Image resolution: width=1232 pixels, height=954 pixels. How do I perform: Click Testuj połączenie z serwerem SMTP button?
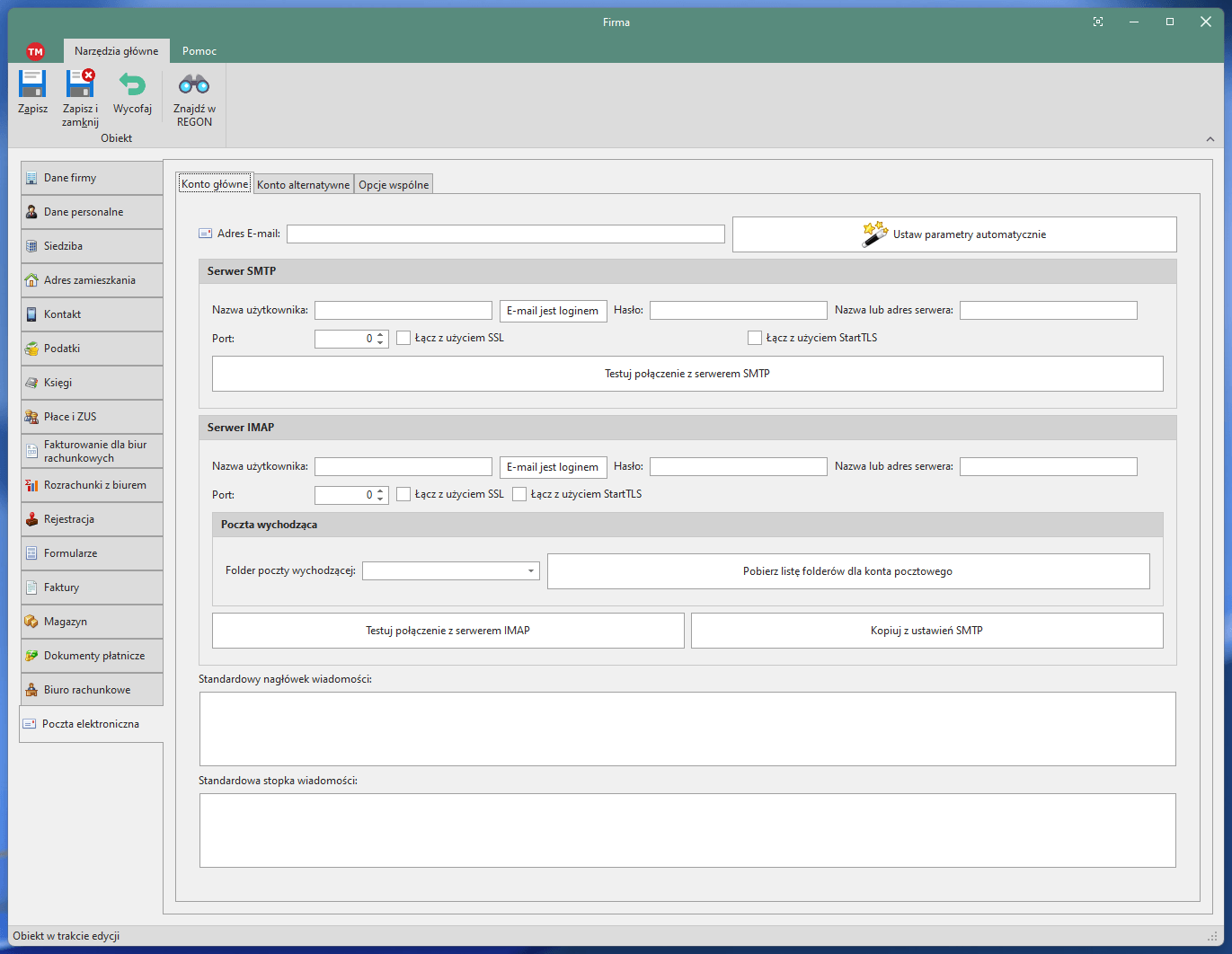(x=687, y=374)
